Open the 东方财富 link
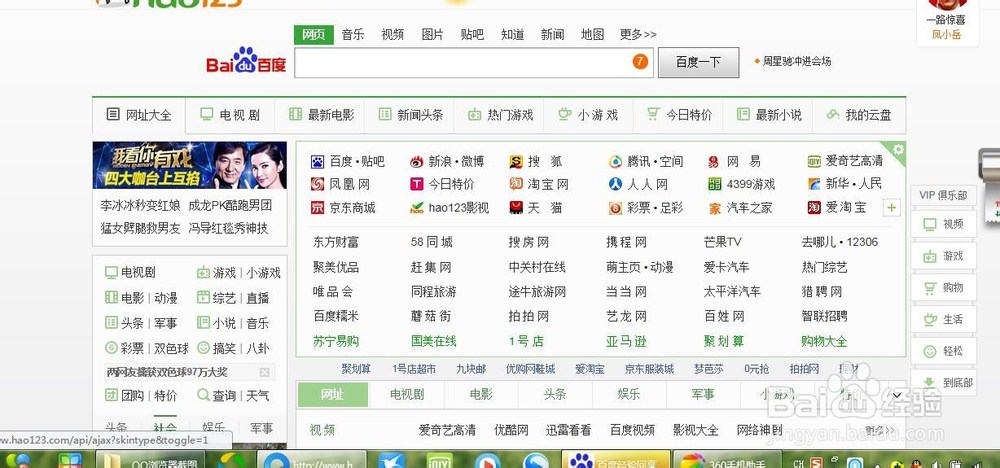The height and width of the screenshot is (468, 1000). pos(335,242)
